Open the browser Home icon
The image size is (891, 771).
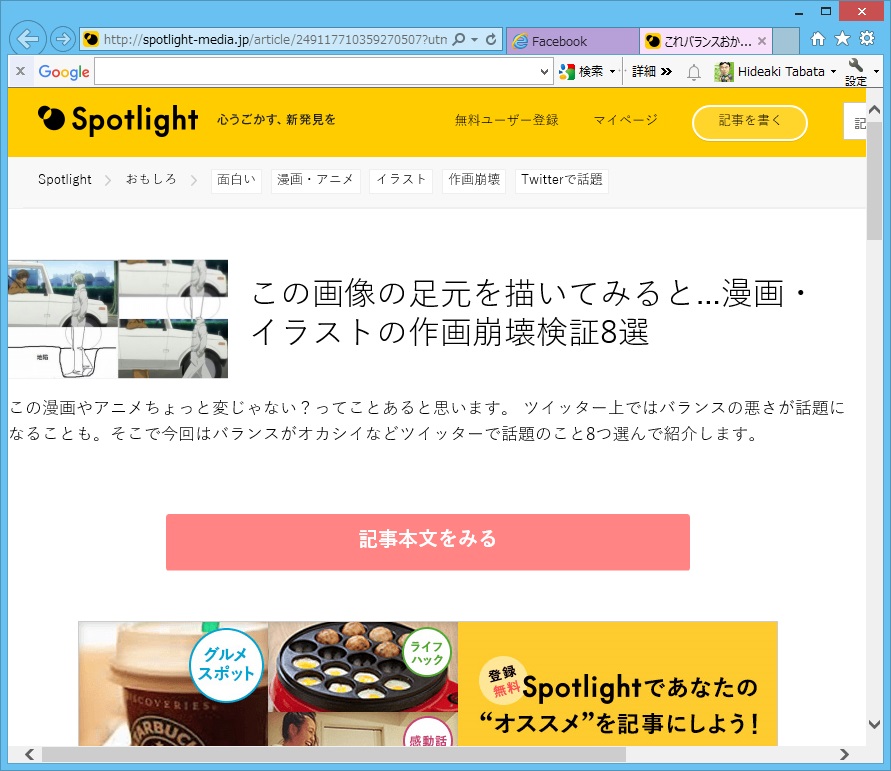coord(818,39)
